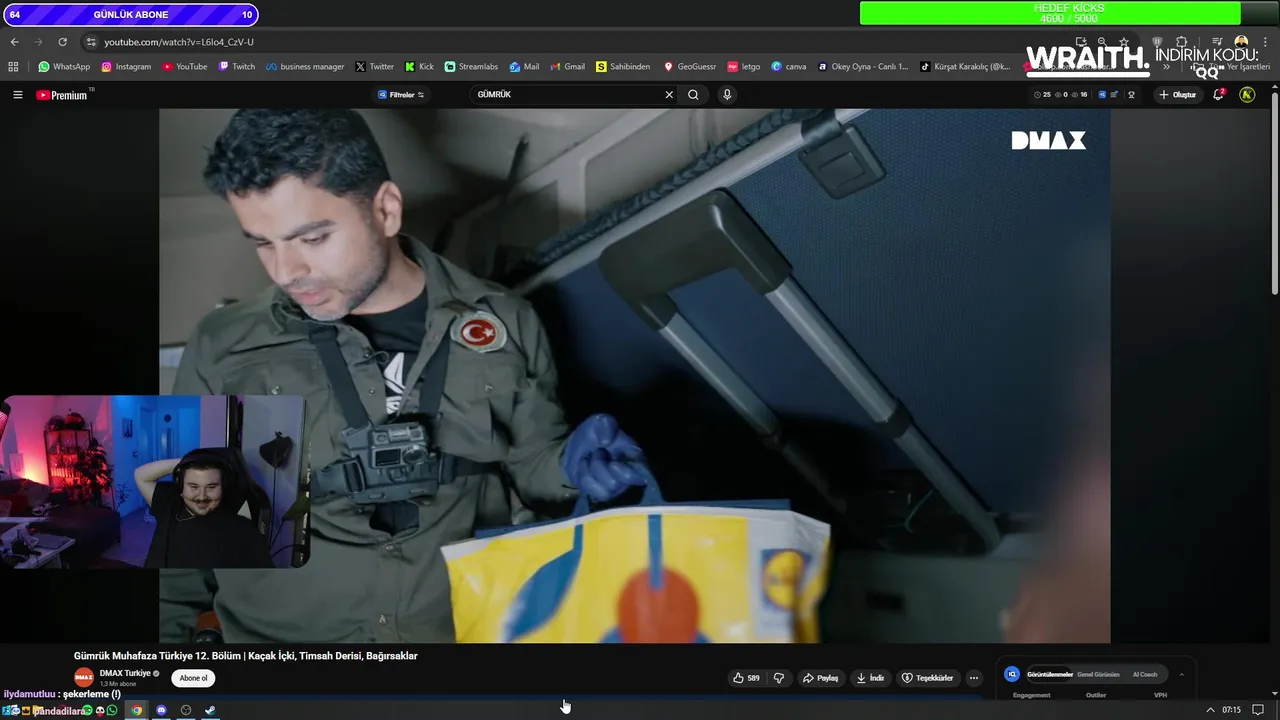The width and height of the screenshot is (1280, 720).
Task: Open the Sahibinden bookmark
Action: tap(622, 67)
